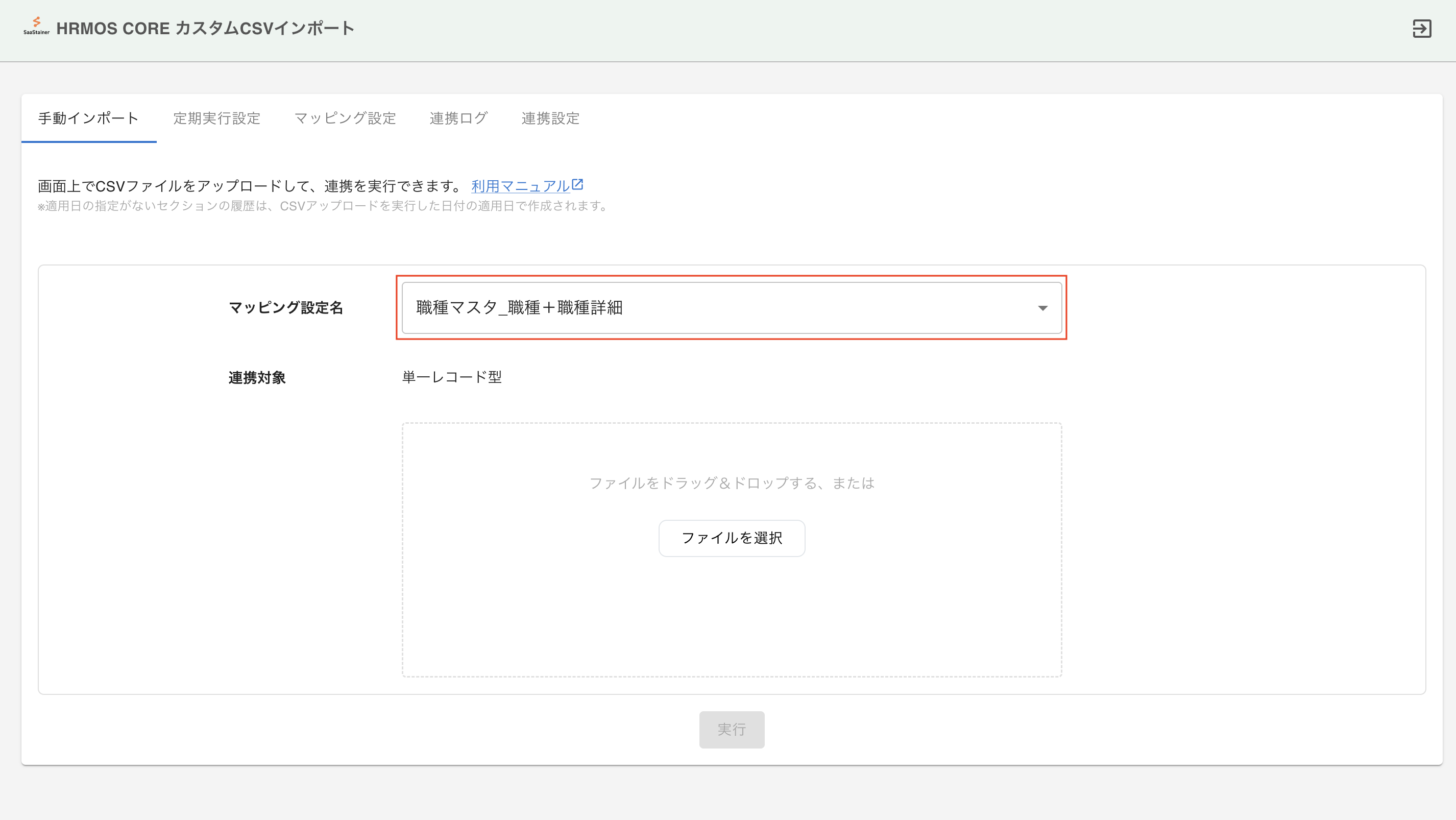Click the 連携対象 label
This screenshot has width=1456, height=820.
click(257, 377)
